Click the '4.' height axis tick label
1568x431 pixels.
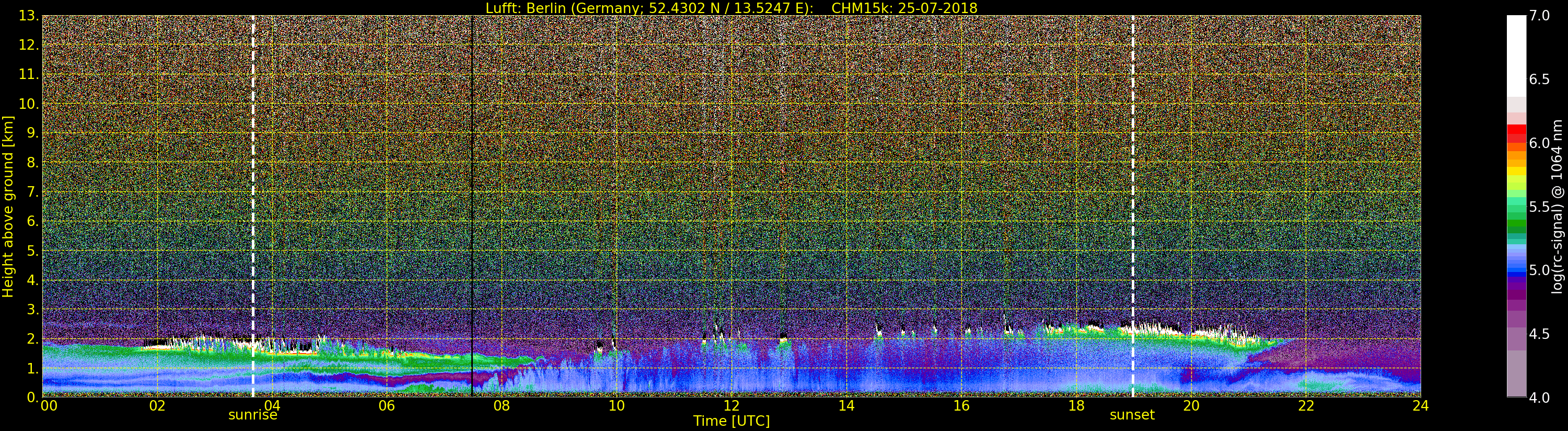pyautogui.click(x=33, y=280)
